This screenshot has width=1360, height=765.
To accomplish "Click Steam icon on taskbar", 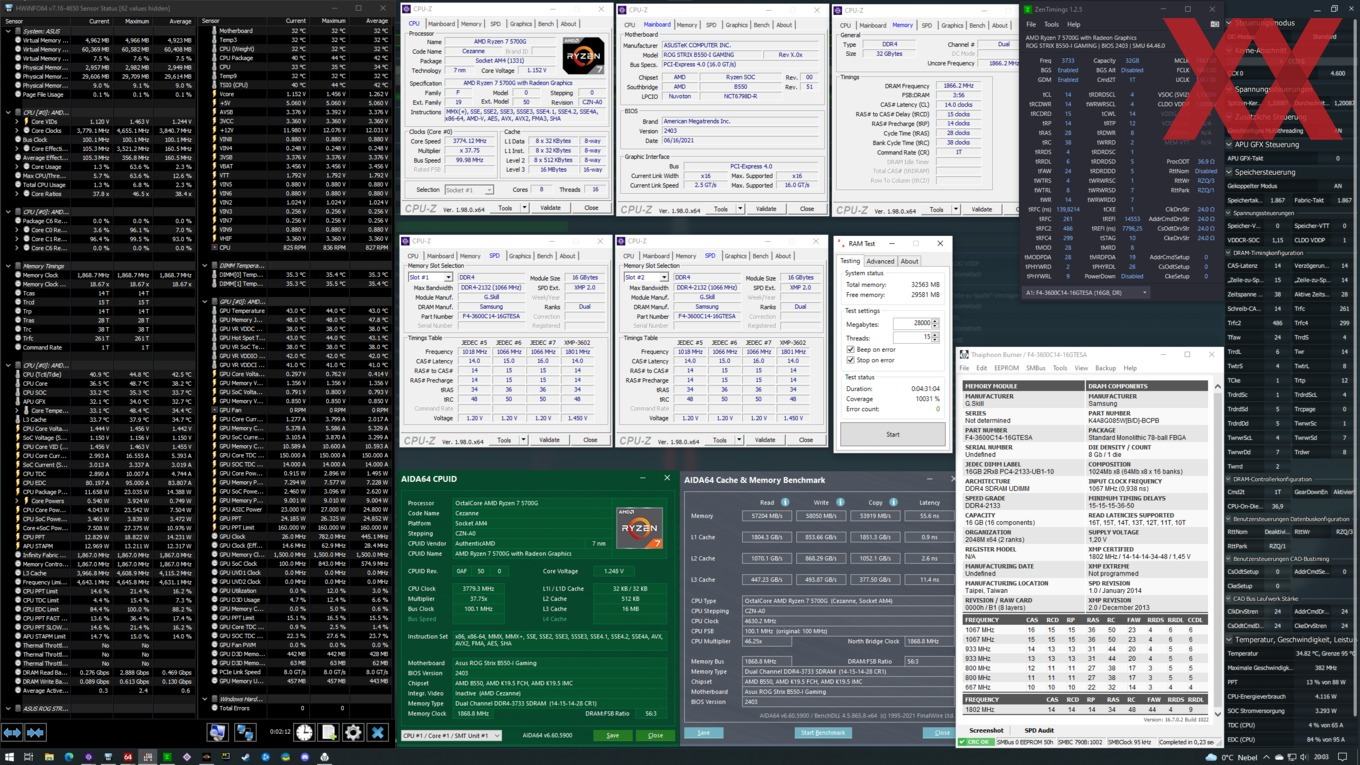I will 246,757.
